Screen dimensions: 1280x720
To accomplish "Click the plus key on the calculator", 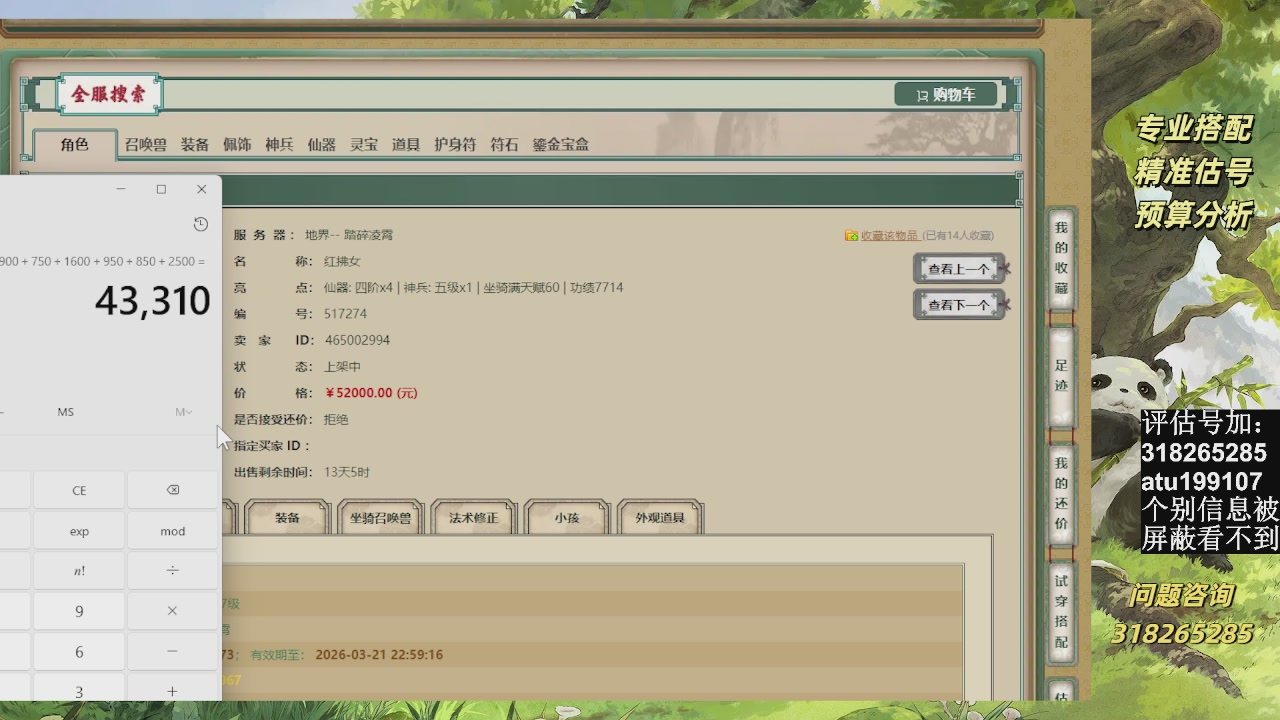I will 172,691.
